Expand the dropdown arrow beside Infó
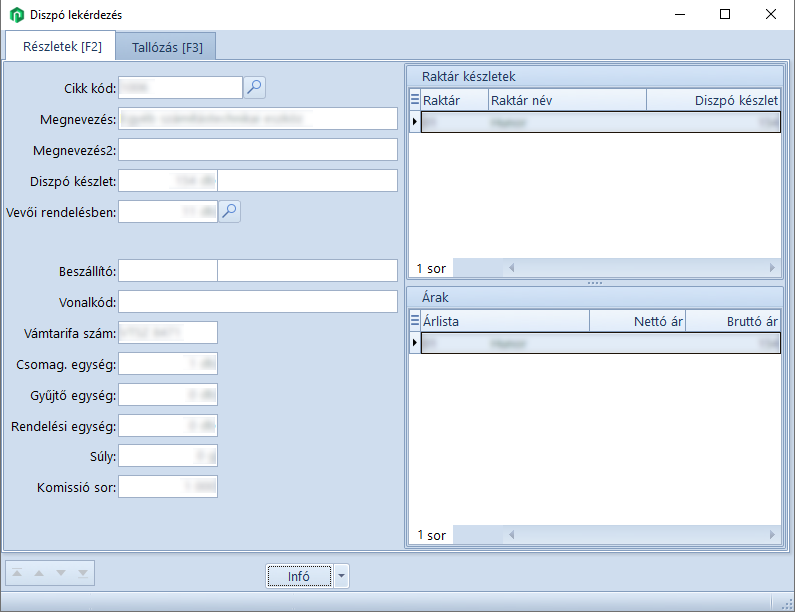Image resolution: width=795 pixels, height=613 pixels. coord(341,576)
